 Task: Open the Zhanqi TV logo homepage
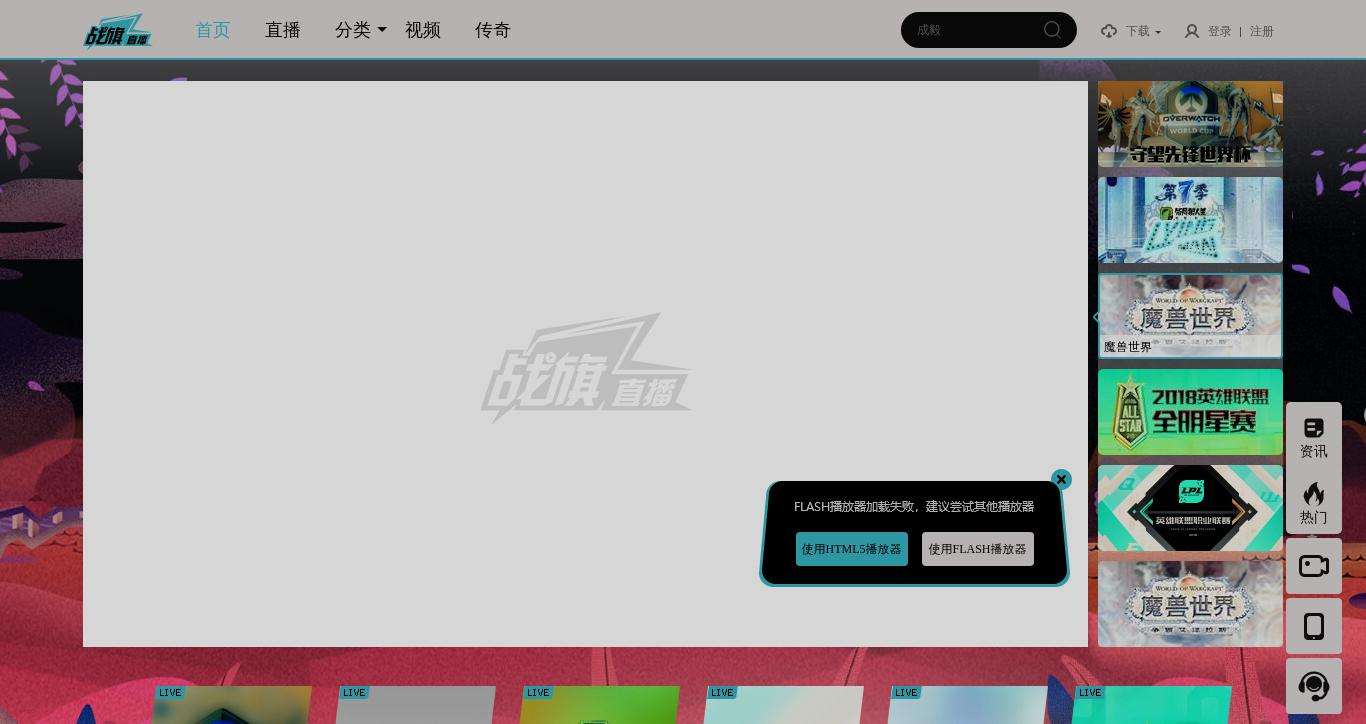(x=118, y=31)
